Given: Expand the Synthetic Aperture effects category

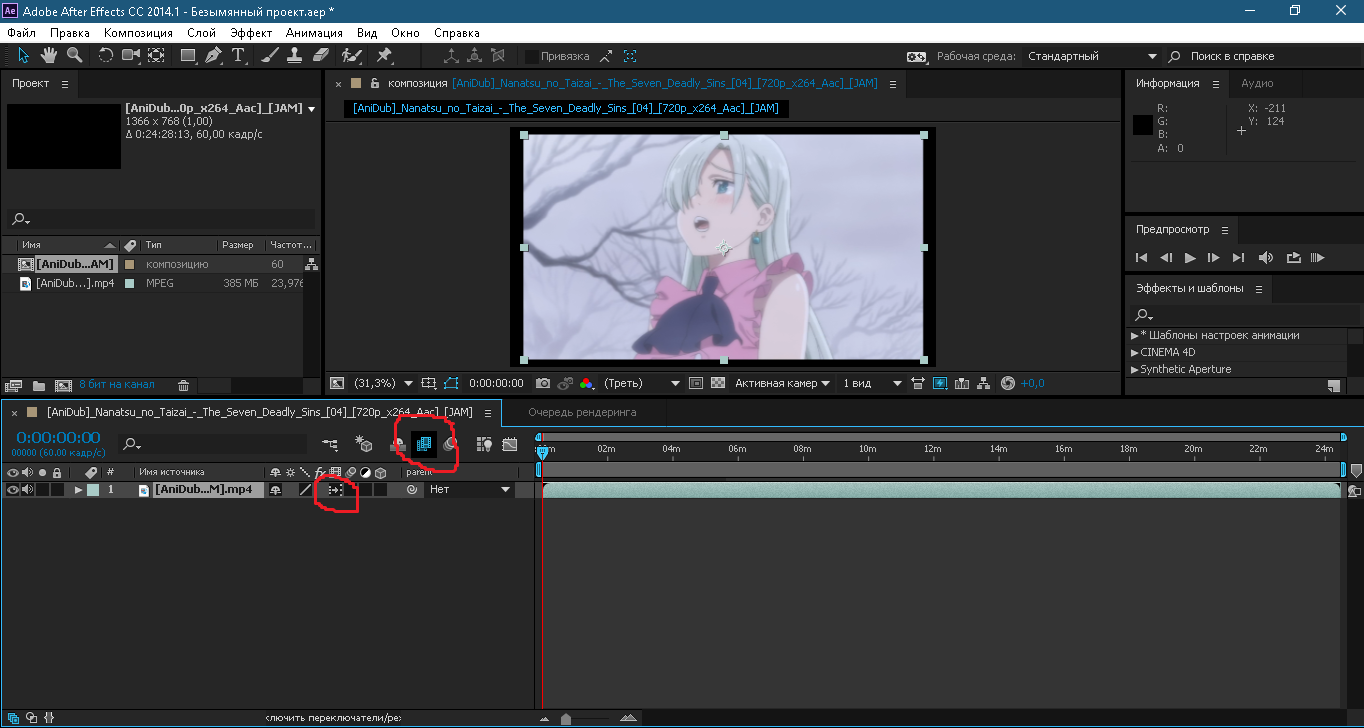Looking at the screenshot, I should 1135,369.
